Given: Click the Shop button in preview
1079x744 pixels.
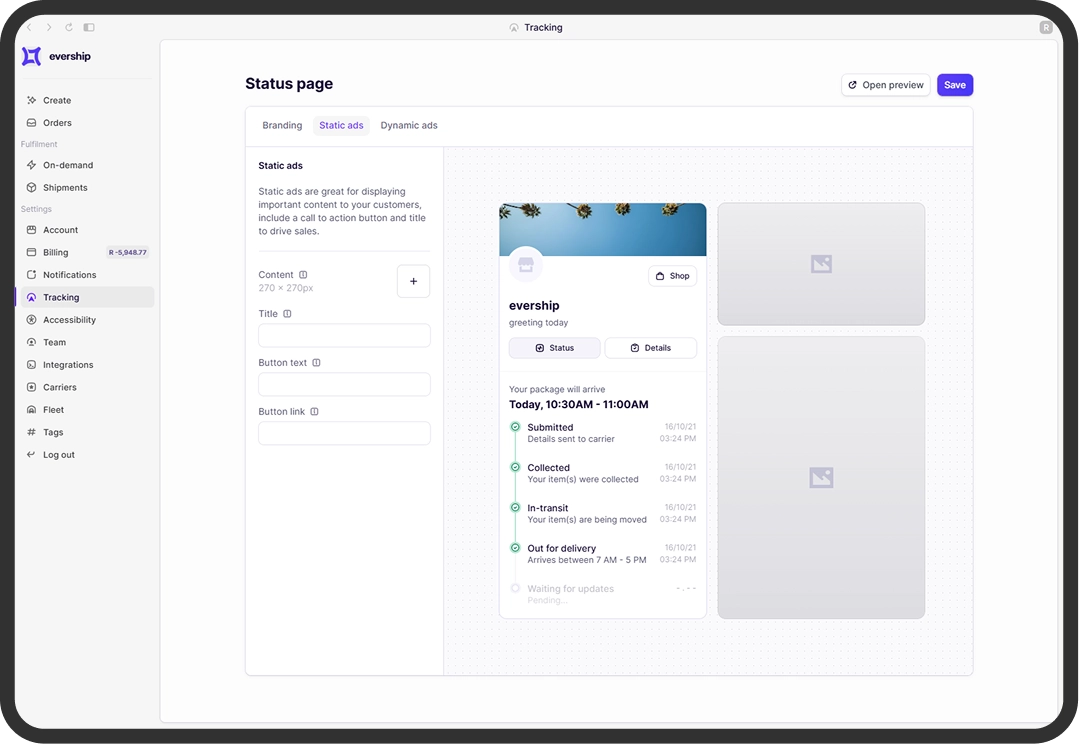Looking at the screenshot, I should pos(672,276).
